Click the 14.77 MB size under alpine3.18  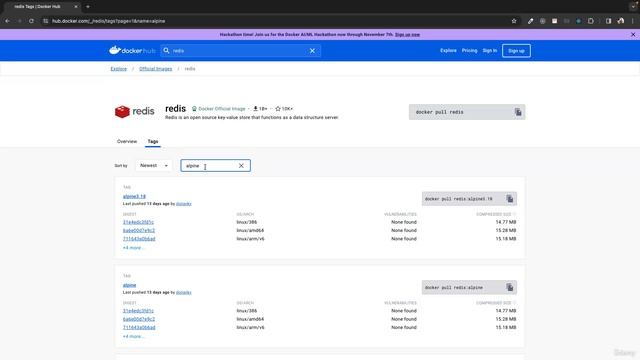[506, 222]
